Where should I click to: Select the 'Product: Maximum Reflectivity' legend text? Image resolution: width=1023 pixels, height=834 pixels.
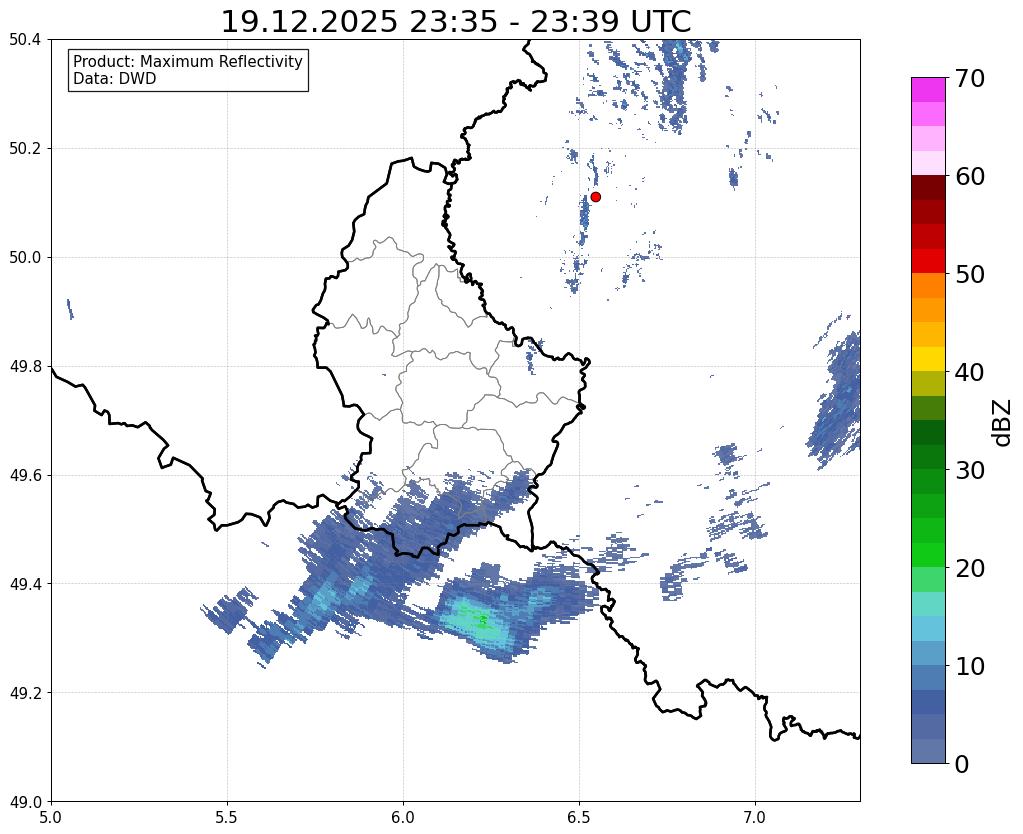pos(188,61)
